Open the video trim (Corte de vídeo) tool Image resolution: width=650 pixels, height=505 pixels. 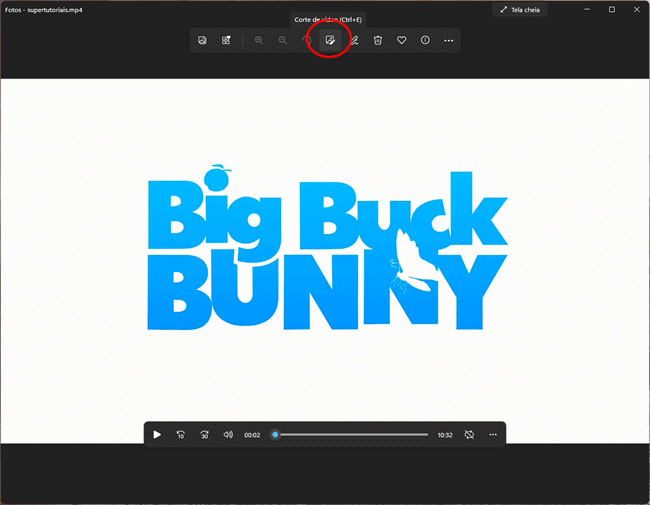pyautogui.click(x=330, y=40)
